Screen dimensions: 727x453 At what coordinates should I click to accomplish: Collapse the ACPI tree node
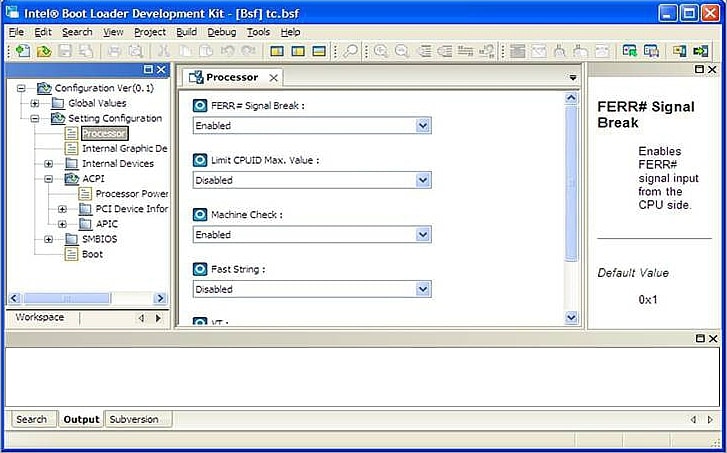click(48, 179)
